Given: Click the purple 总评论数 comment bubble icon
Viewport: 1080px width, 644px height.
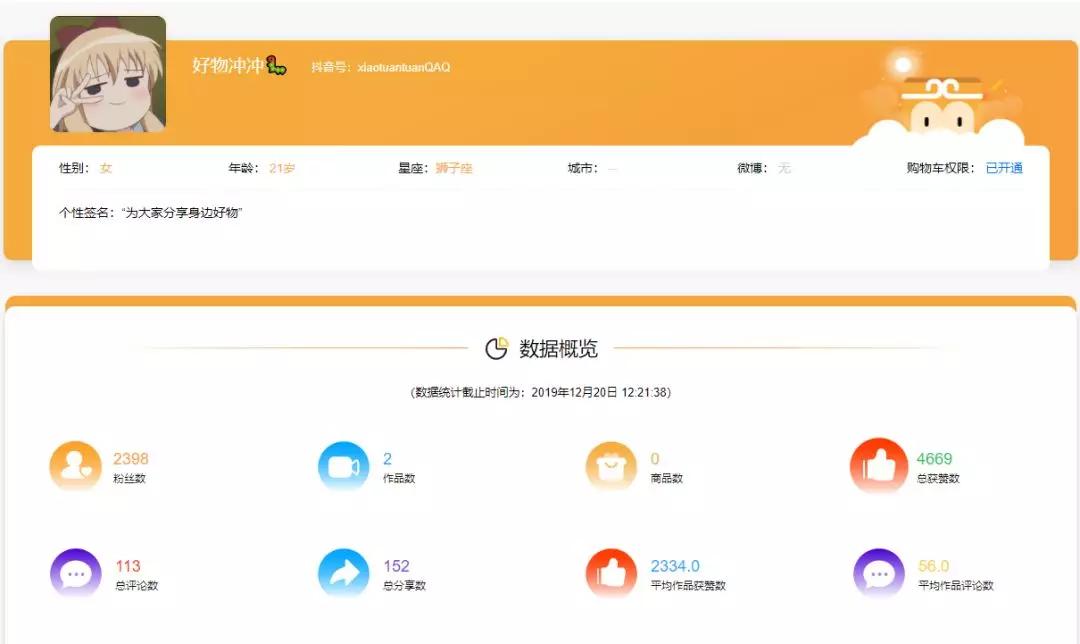Looking at the screenshot, I should 75,572.
